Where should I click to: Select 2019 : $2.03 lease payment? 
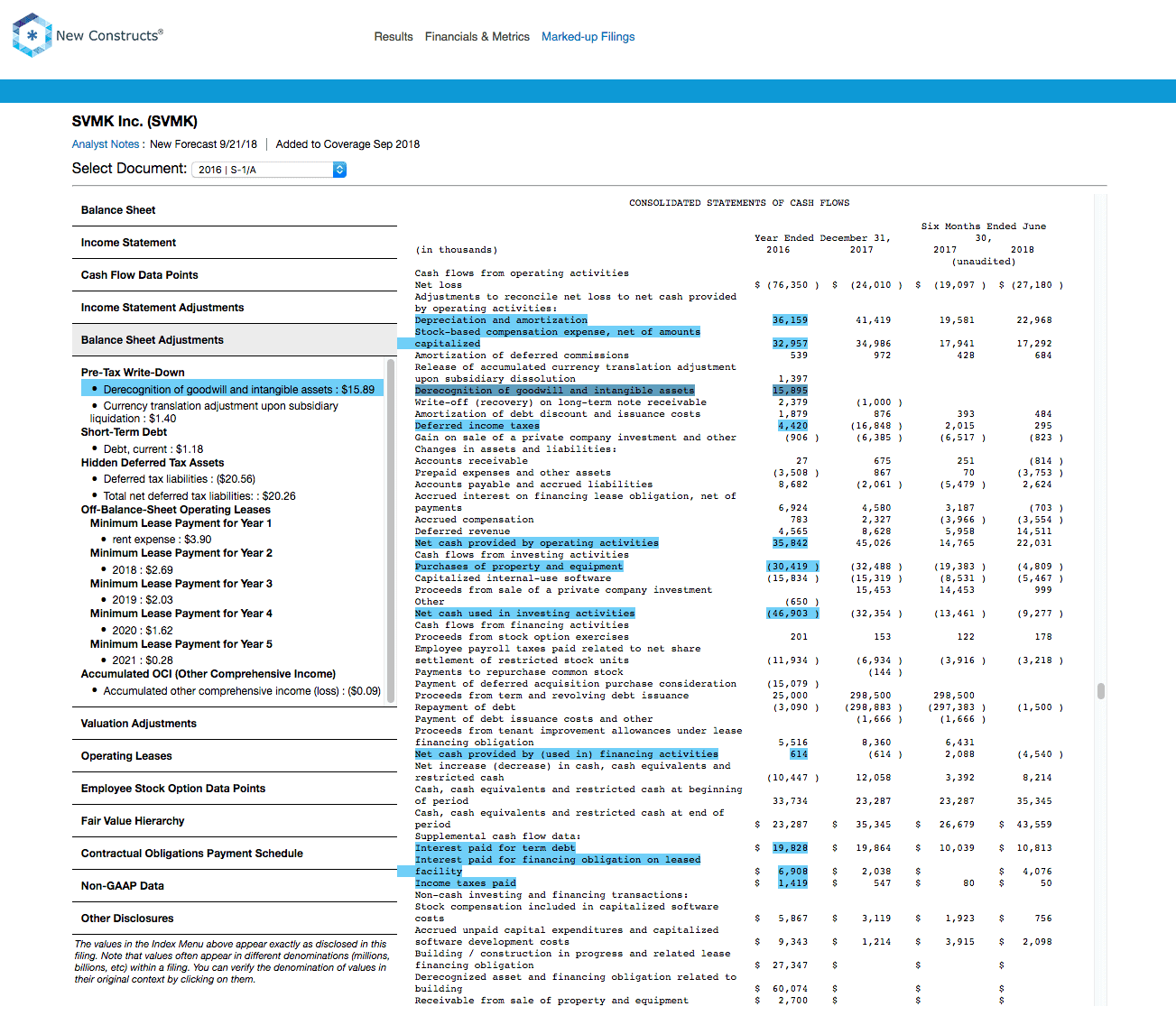click(143, 600)
